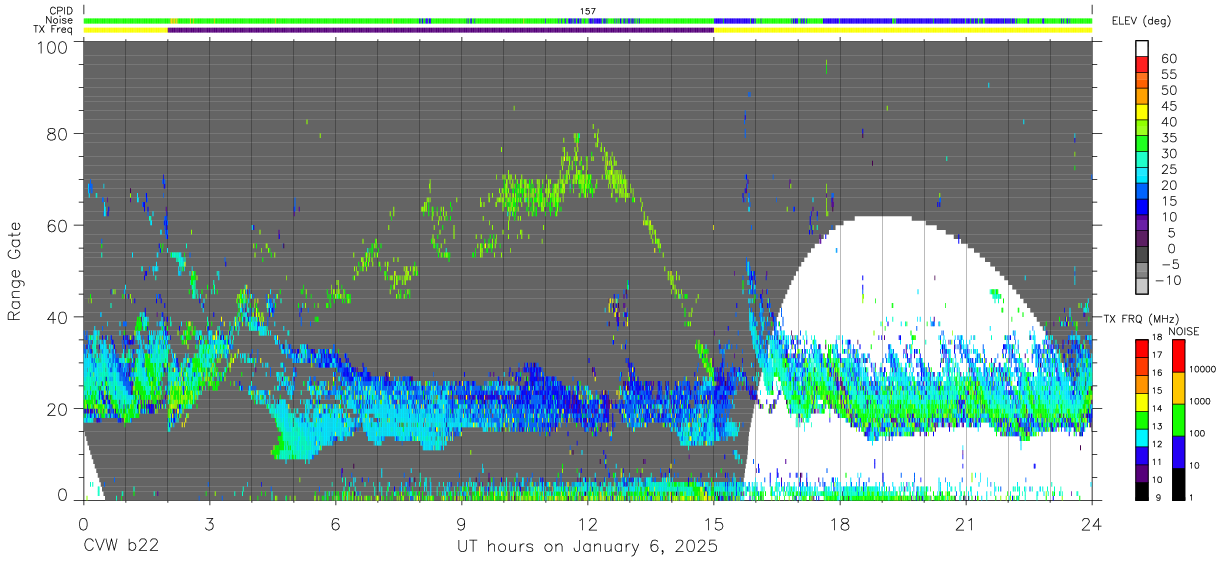Select the 'CPID' label at top left
1228x567 pixels.
[x=62, y=11]
